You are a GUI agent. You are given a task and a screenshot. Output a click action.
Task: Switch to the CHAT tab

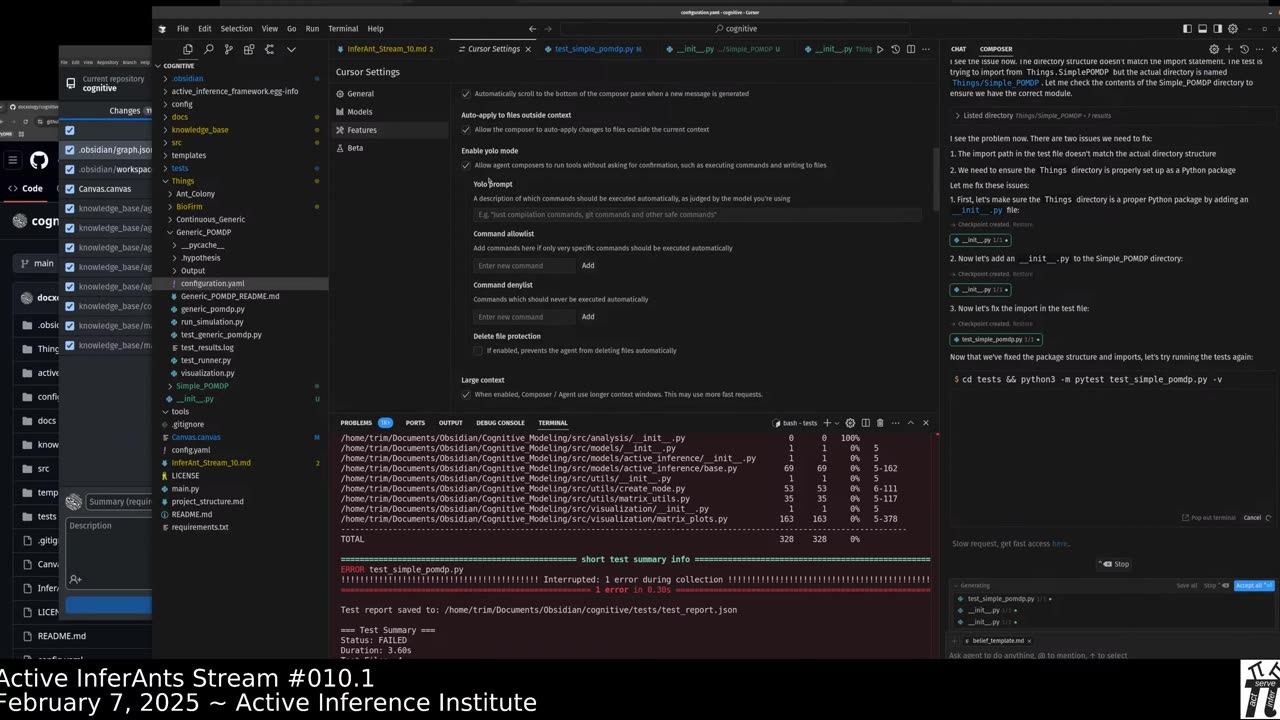pyautogui.click(x=958, y=49)
